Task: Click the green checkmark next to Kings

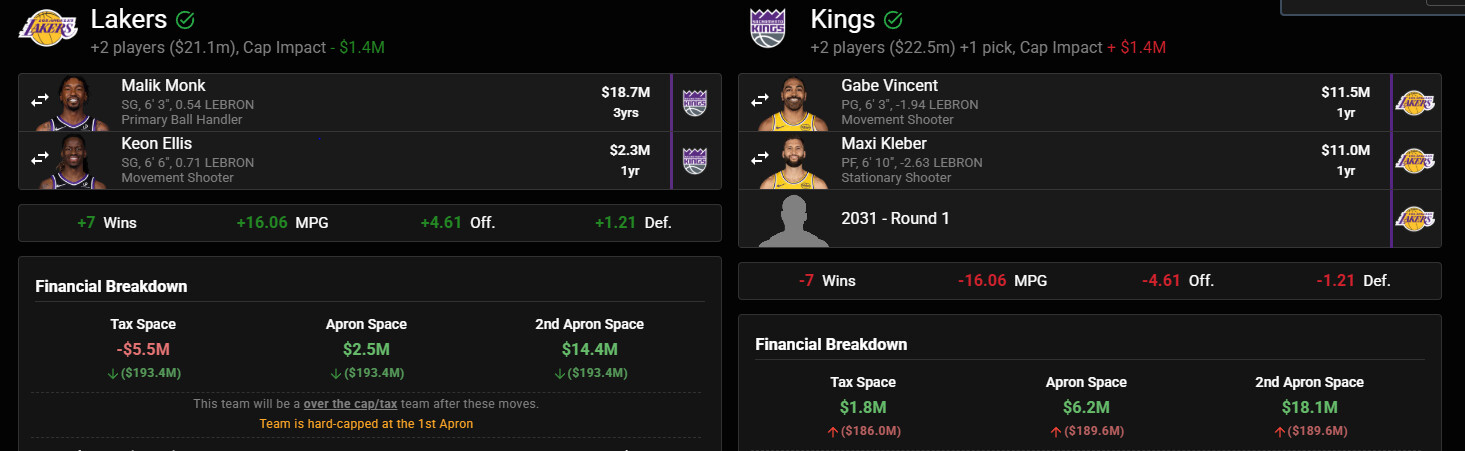Action: [894, 19]
